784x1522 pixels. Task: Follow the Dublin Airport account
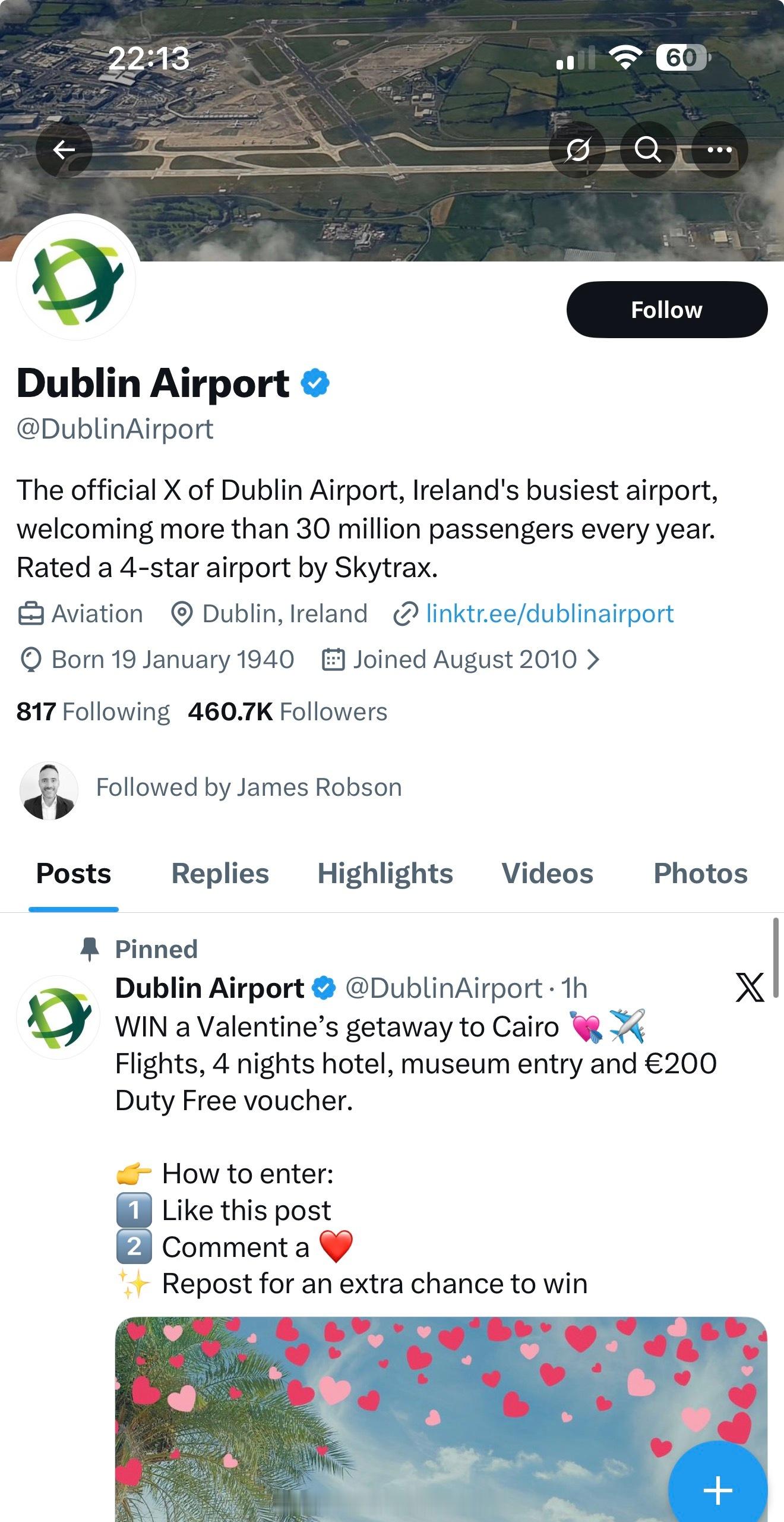click(666, 310)
